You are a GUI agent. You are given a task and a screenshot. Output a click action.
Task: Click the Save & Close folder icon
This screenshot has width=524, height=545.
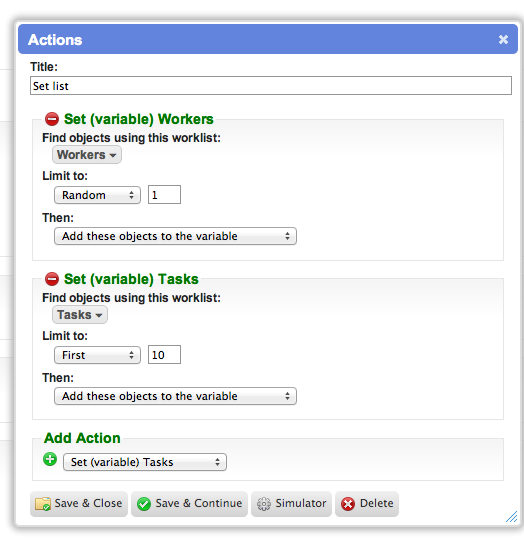43,504
